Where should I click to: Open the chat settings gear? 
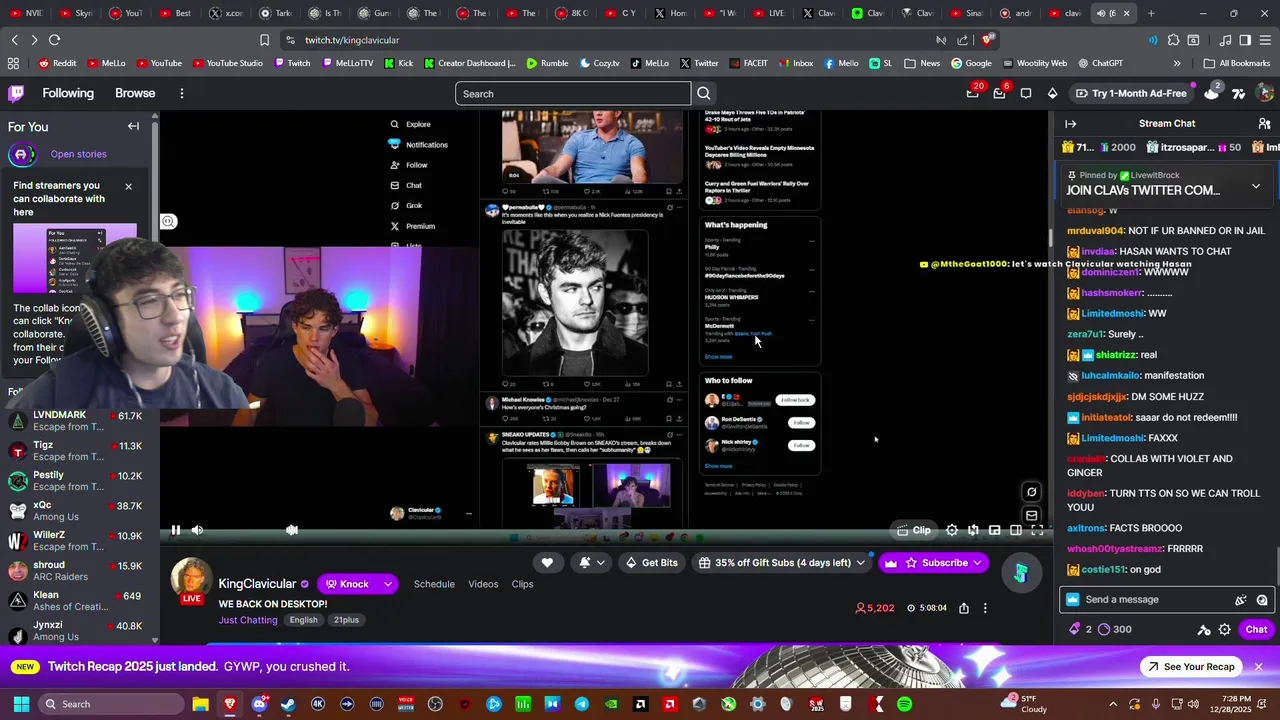pyautogui.click(x=1225, y=629)
